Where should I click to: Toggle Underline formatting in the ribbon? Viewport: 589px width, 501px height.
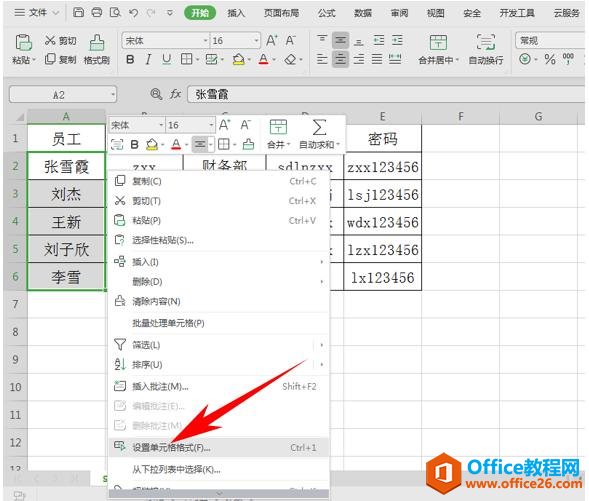pyautogui.click(x=166, y=59)
